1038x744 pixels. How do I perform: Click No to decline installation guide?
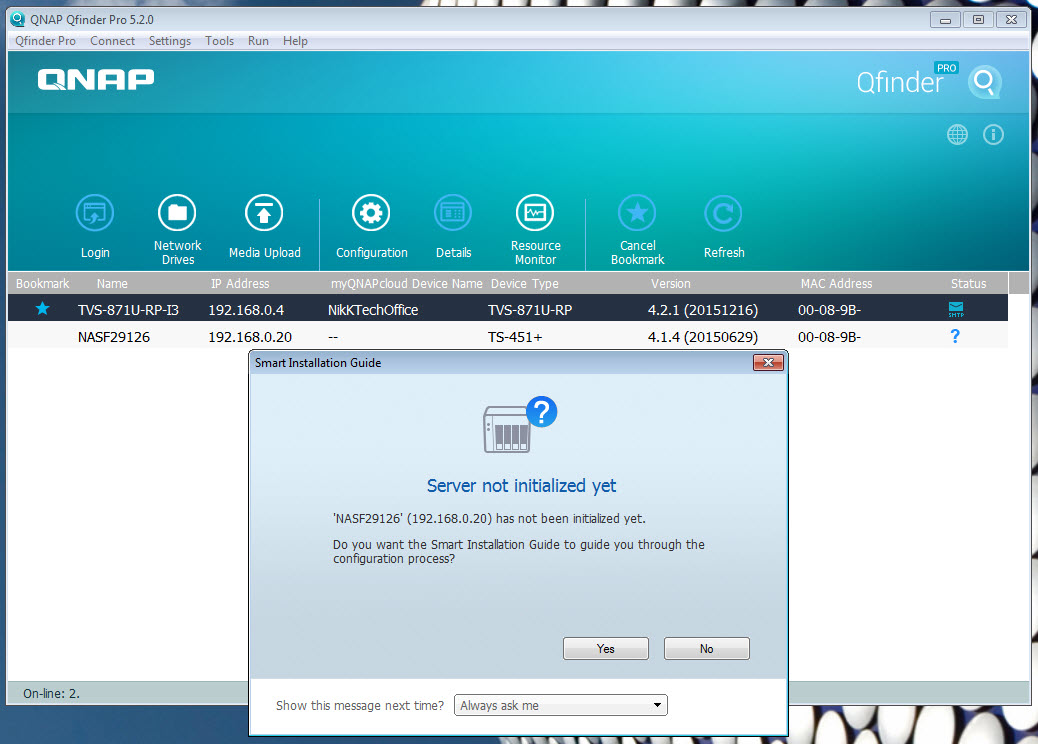coord(706,649)
